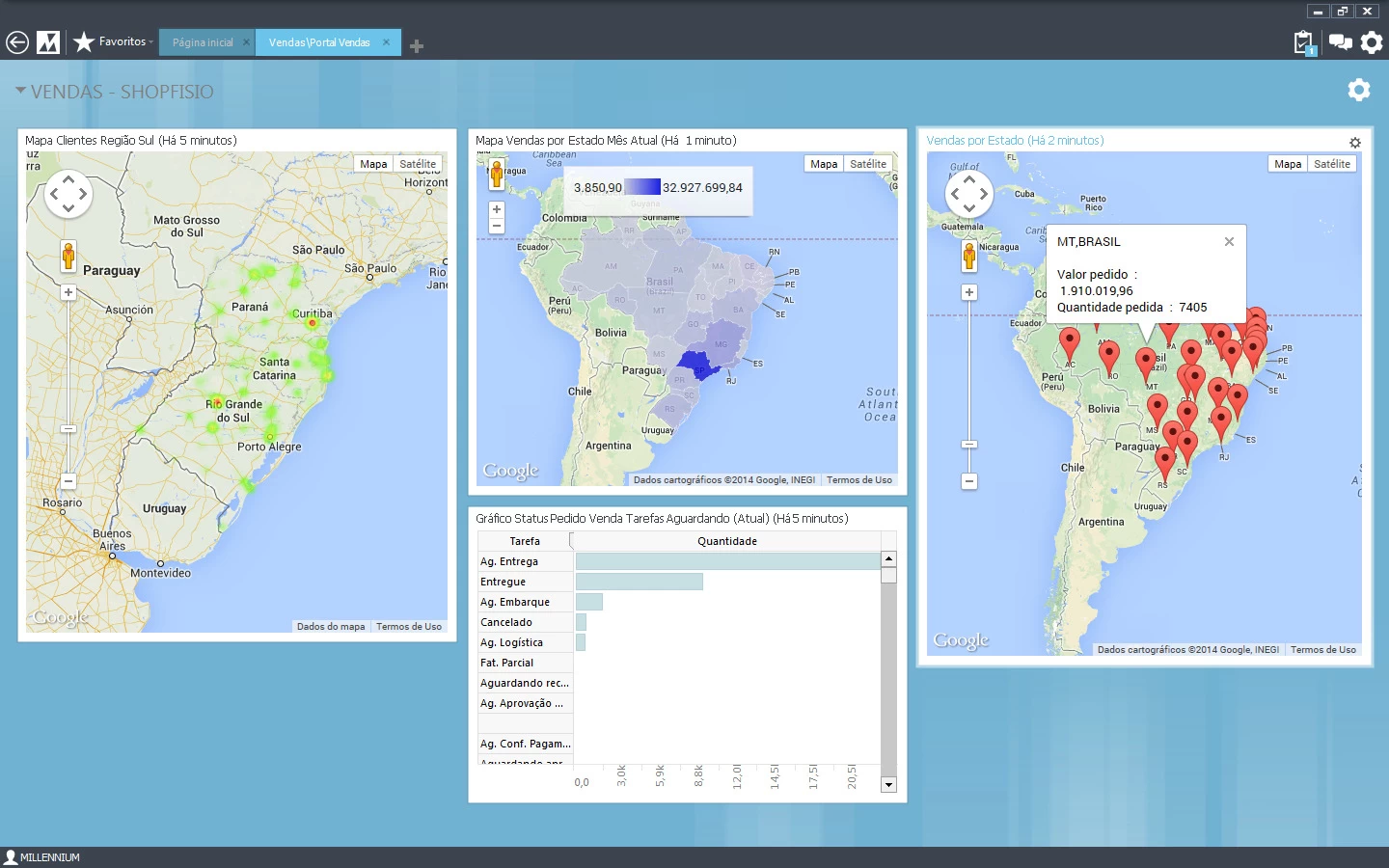
Task: Open the Millennium logo home icon
Action: (x=48, y=42)
